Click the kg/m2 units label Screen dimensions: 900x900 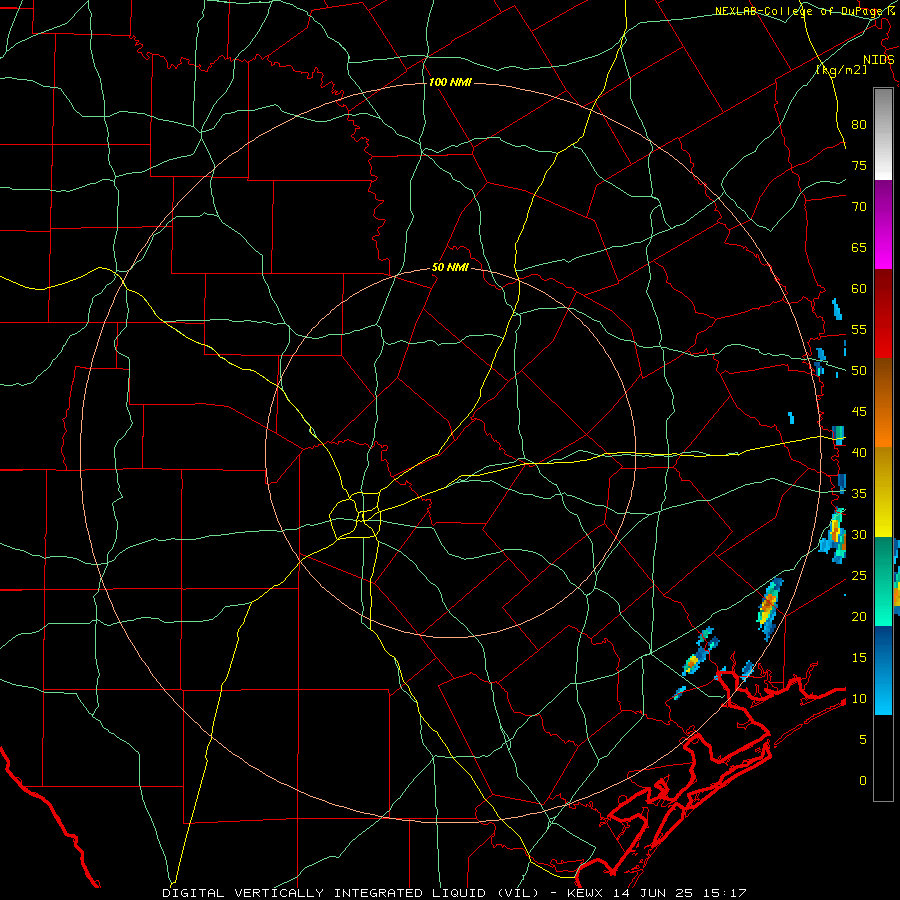[841, 70]
